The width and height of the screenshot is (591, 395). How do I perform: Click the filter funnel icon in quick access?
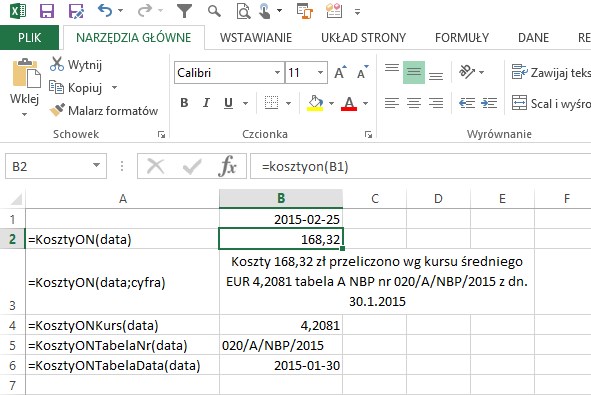[x=184, y=11]
